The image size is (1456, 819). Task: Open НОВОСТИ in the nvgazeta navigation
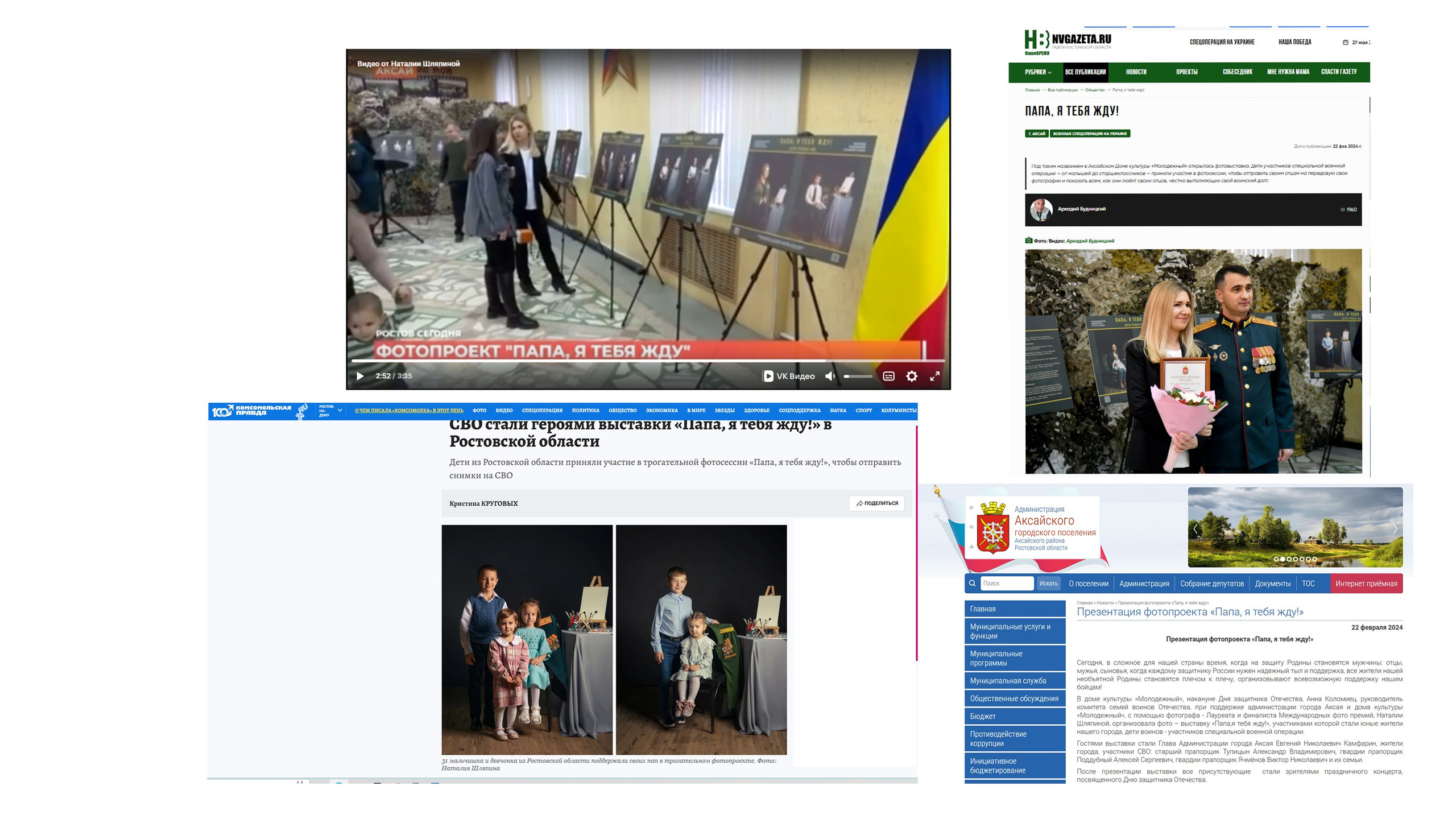point(1136,73)
